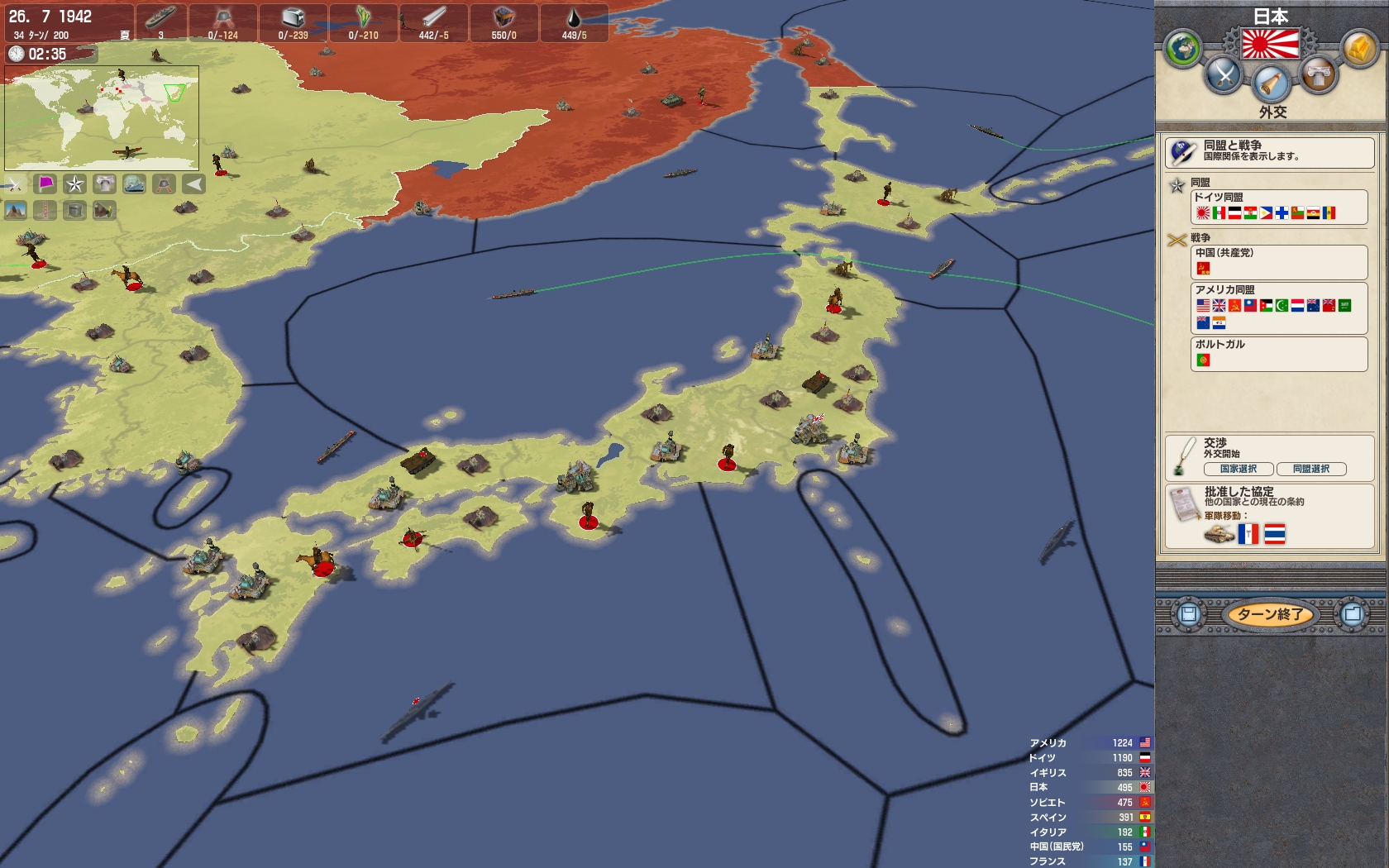Click the date 26. 7 1942 display
This screenshot has height=868, width=1389.
click(x=50, y=17)
